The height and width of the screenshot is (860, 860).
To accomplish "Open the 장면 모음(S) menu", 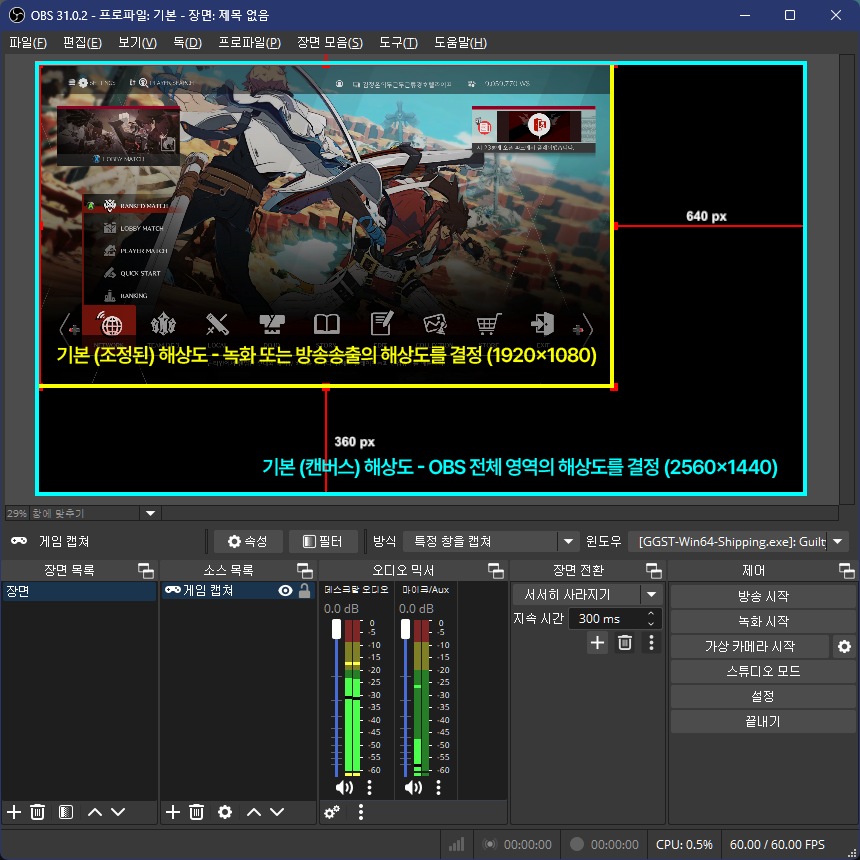I will [x=330, y=42].
